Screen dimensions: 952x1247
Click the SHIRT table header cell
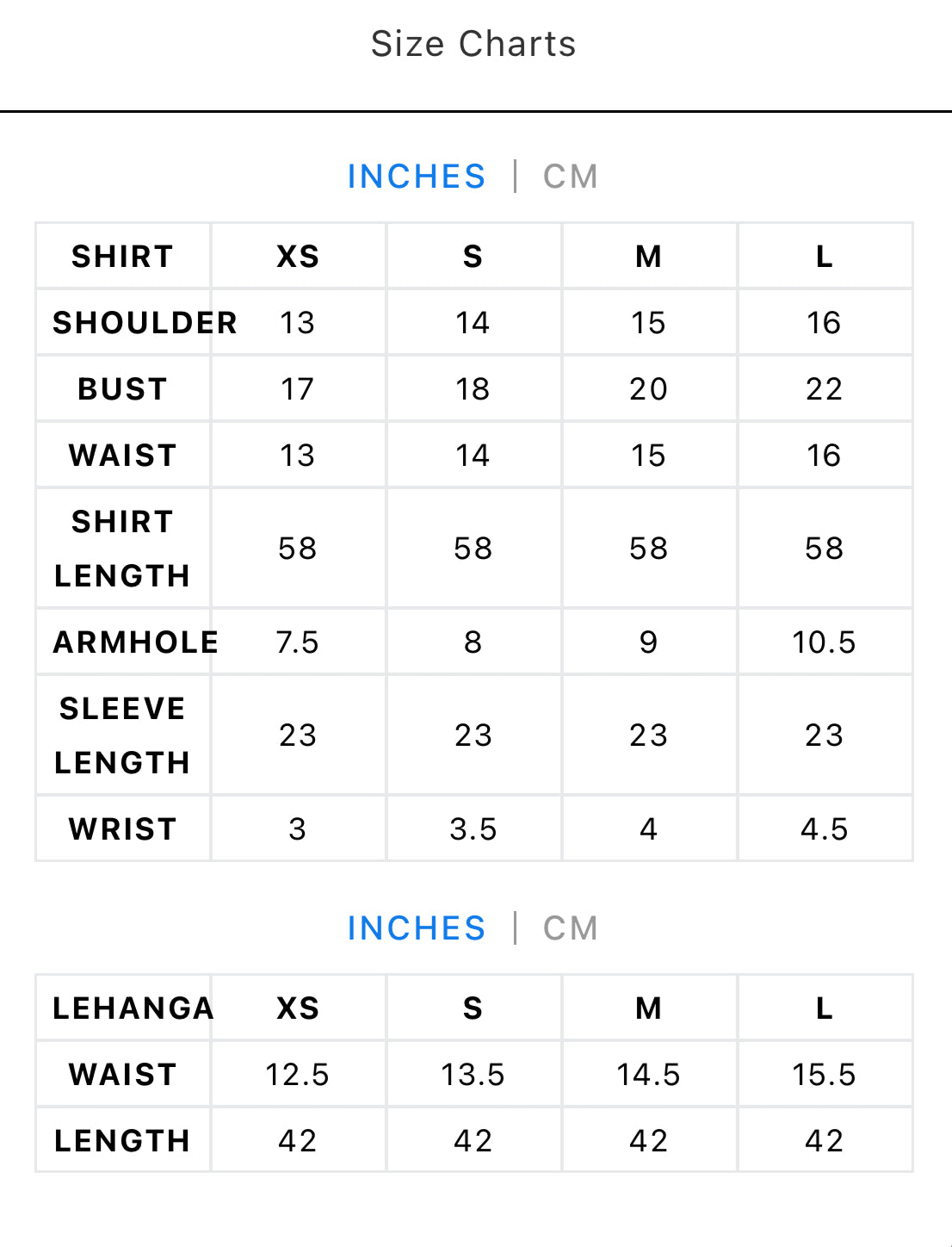tap(123, 256)
